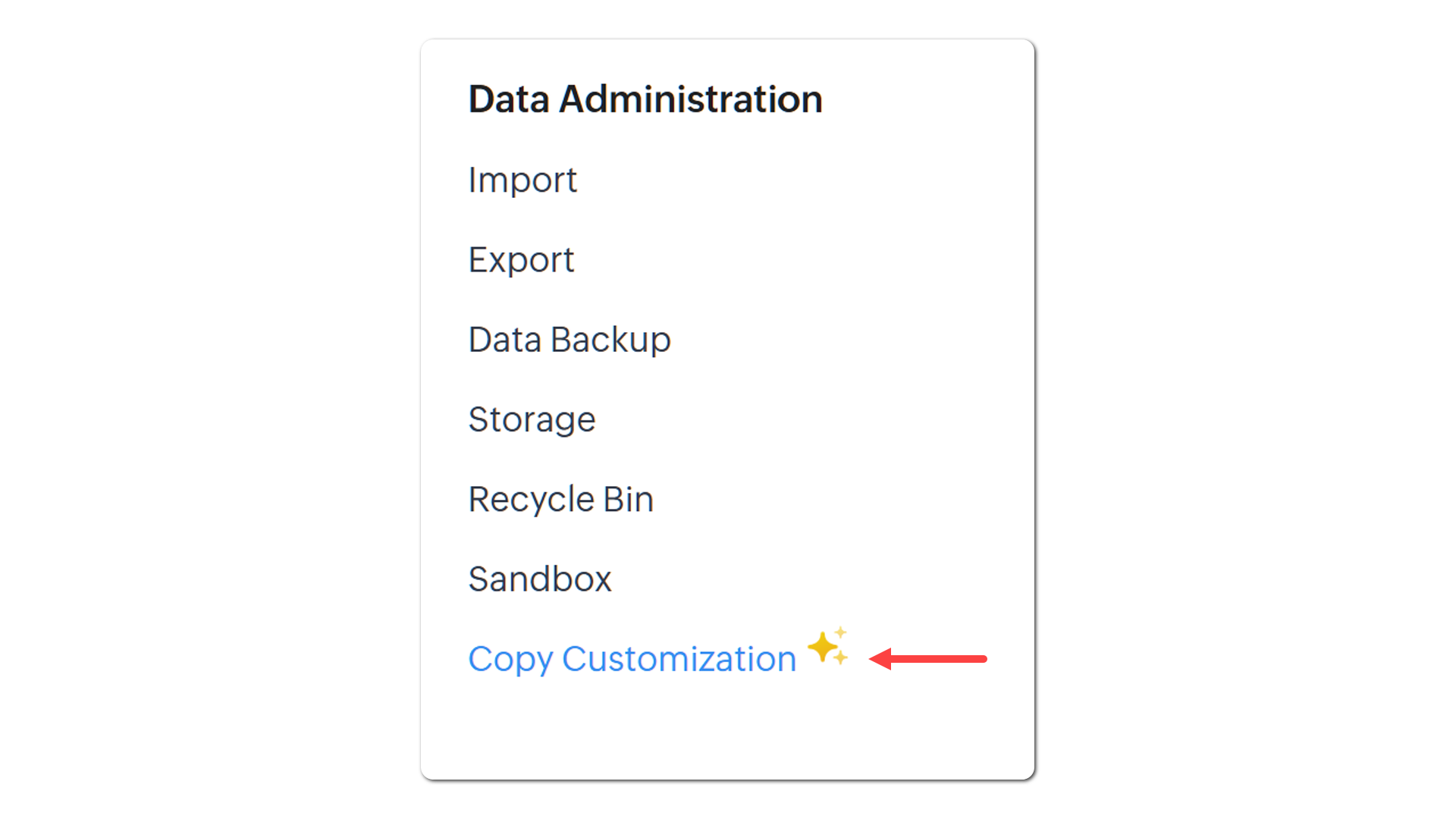The image size is (1456, 819).
Task: View Storage usage details
Action: 532,420
